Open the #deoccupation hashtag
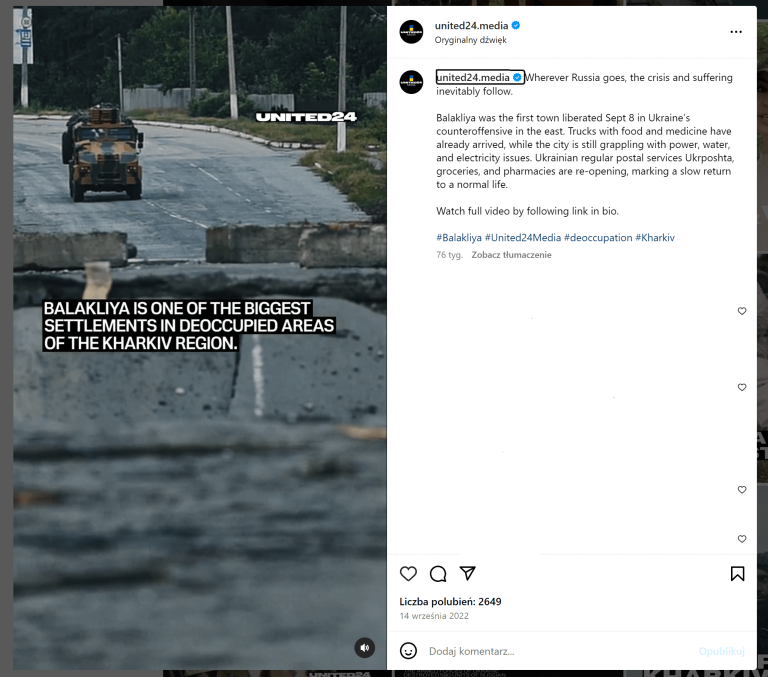Viewport: 768px width, 677px height. click(598, 238)
